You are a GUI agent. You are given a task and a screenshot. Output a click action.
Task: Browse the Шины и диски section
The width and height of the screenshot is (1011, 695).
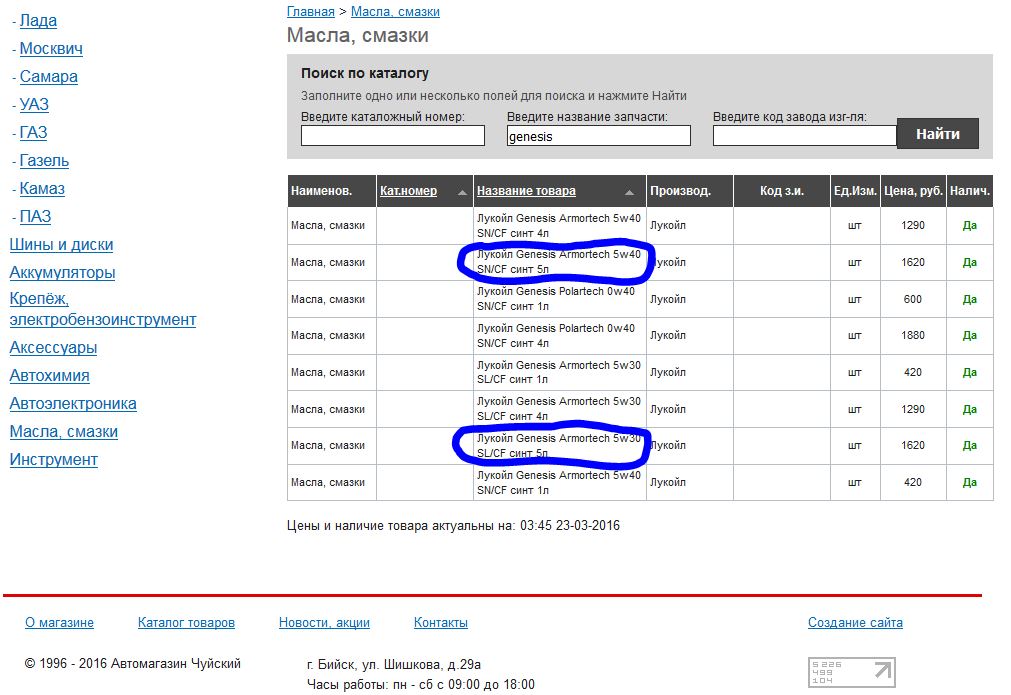[x=61, y=244]
